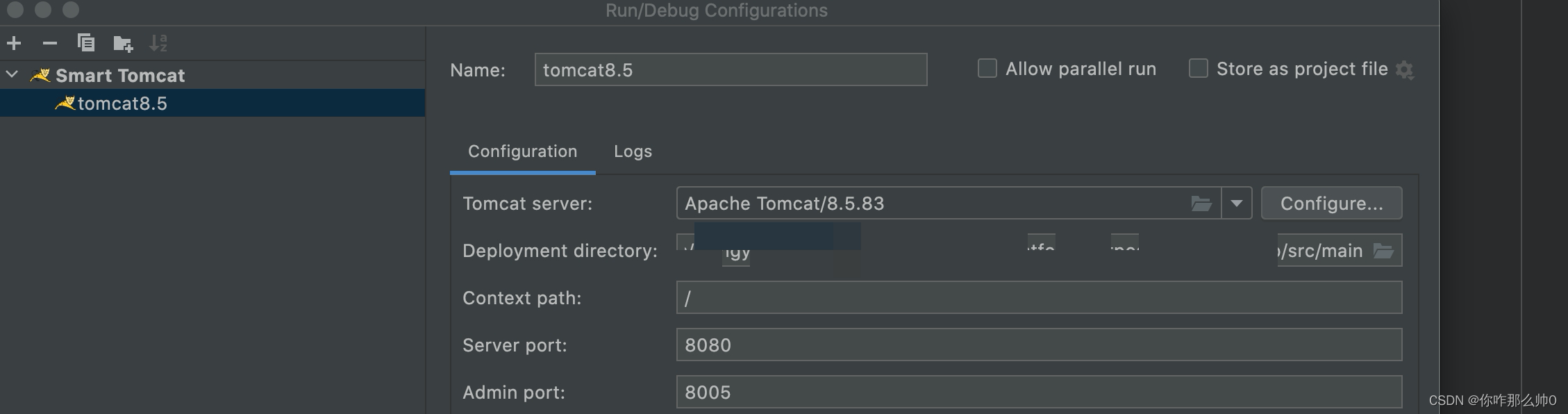Screen dimensions: 1568x414
Task: Open Store as project file settings gear
Action: tap(1405, 69)
